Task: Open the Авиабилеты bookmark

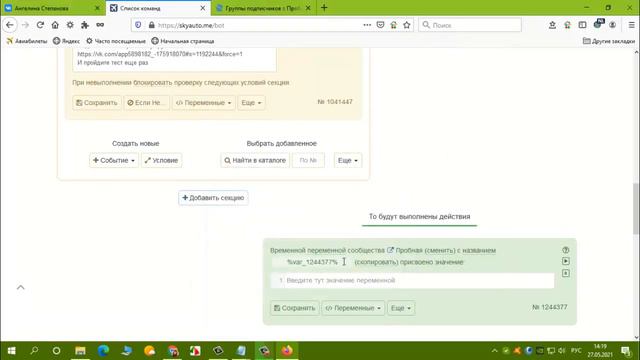Action: pos(27,41)
